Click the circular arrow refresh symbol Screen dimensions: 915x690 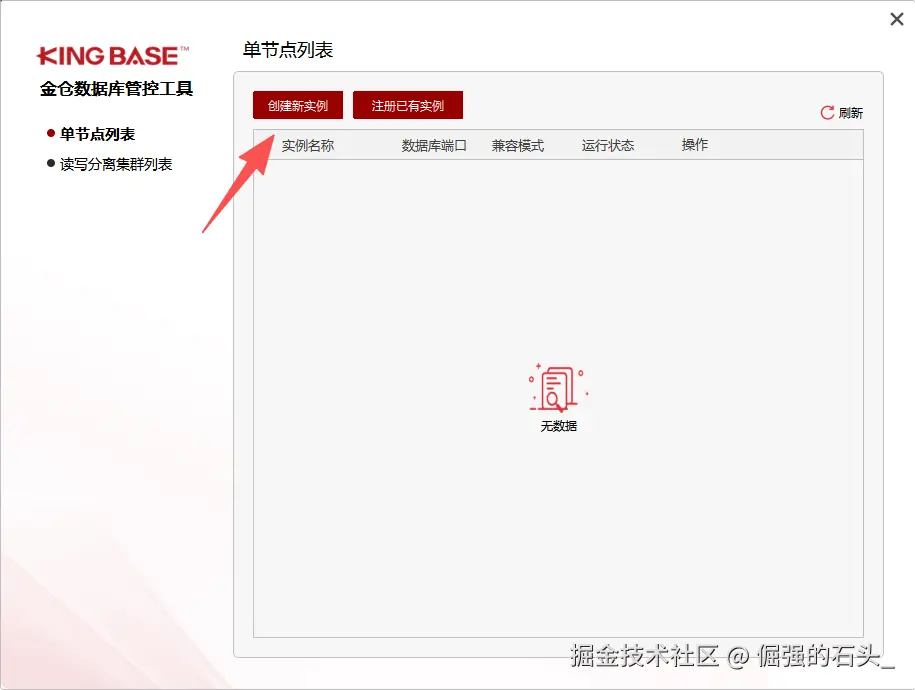click(826, 113)
